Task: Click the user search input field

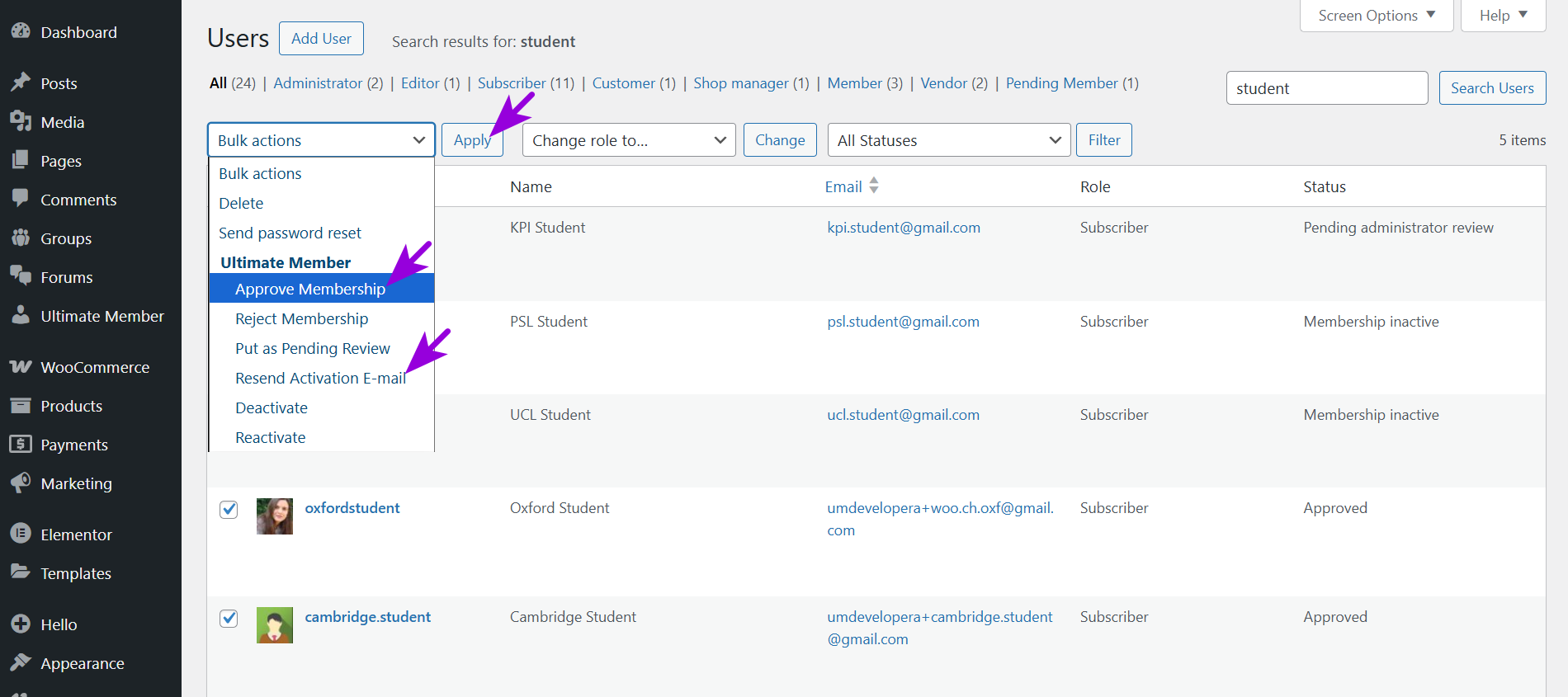Action: pyautogui.click(x=1327, y=88)
